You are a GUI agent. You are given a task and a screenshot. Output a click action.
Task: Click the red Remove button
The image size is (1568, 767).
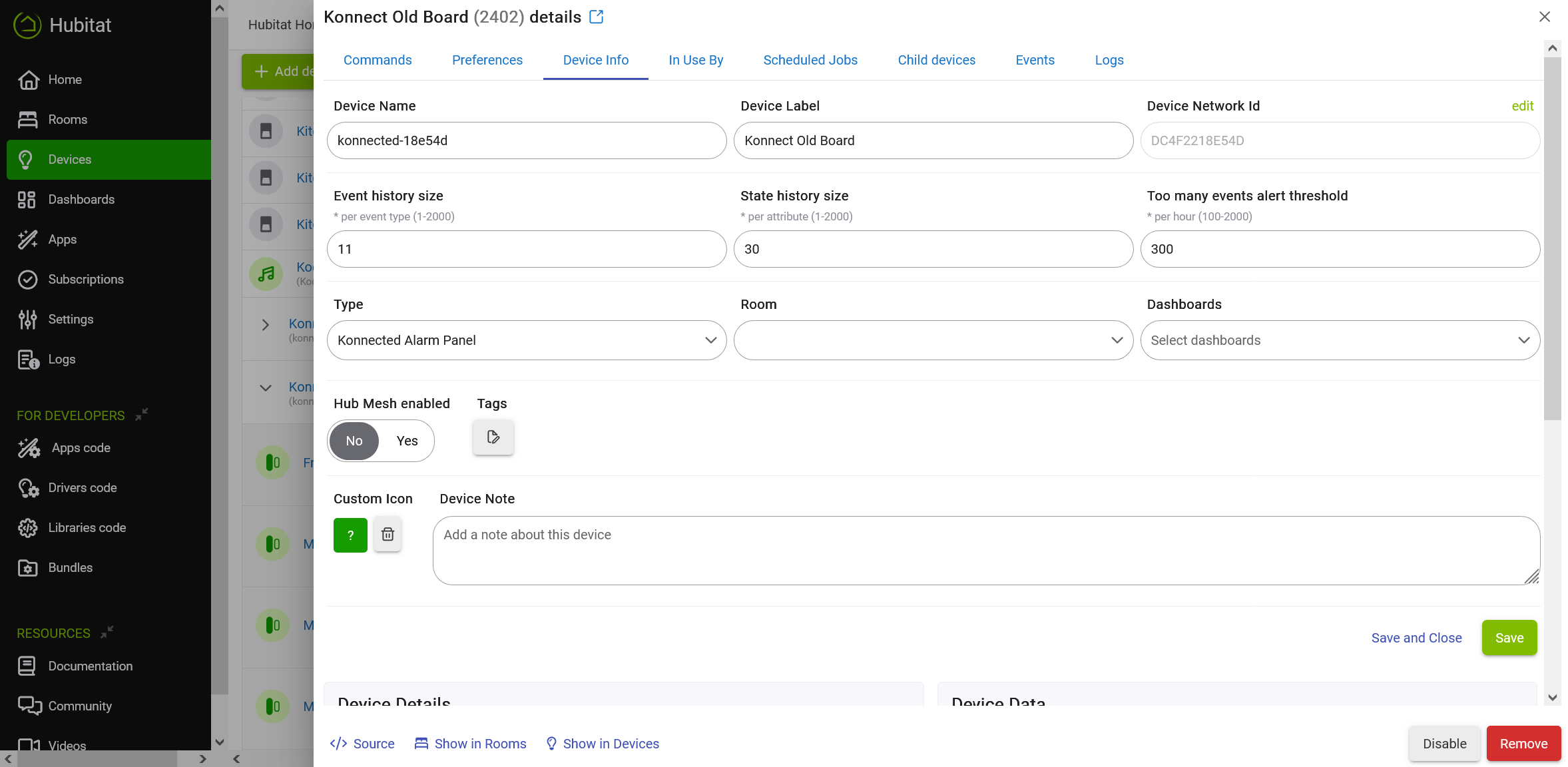click(x=1523, y=744)
